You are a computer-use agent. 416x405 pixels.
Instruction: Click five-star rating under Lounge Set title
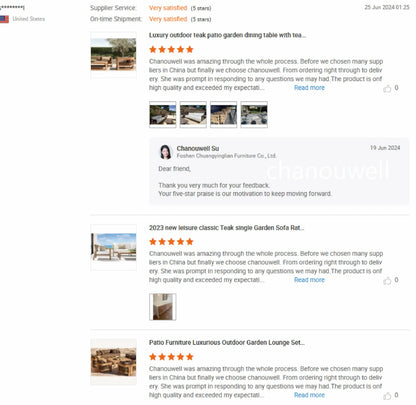171,357
